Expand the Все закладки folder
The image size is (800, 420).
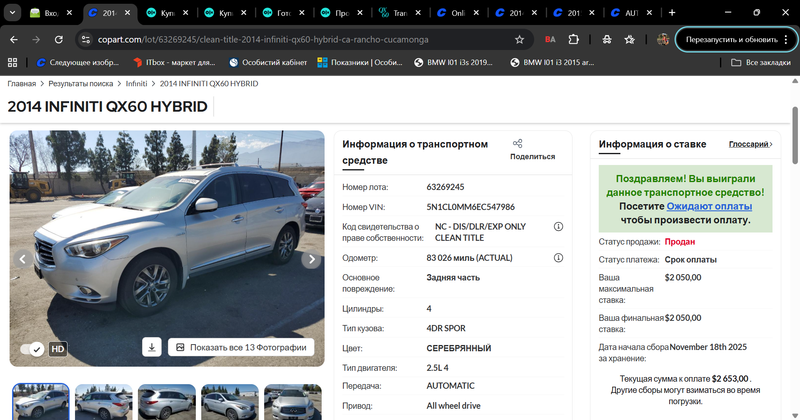761,62
